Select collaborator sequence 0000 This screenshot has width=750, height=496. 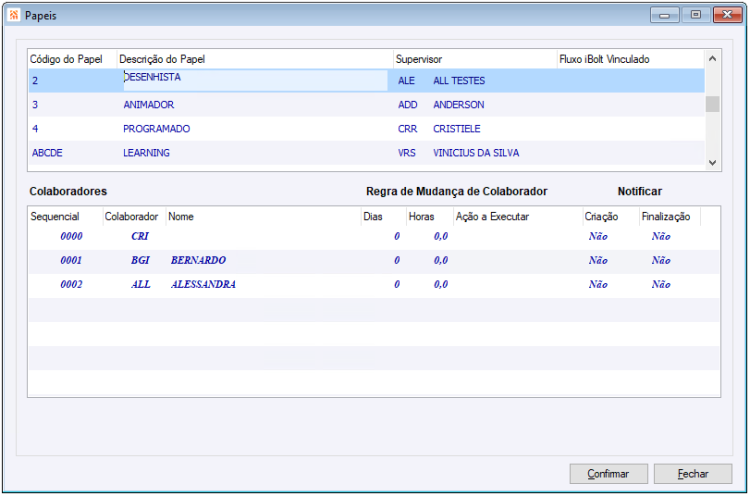tap(71, 236)
